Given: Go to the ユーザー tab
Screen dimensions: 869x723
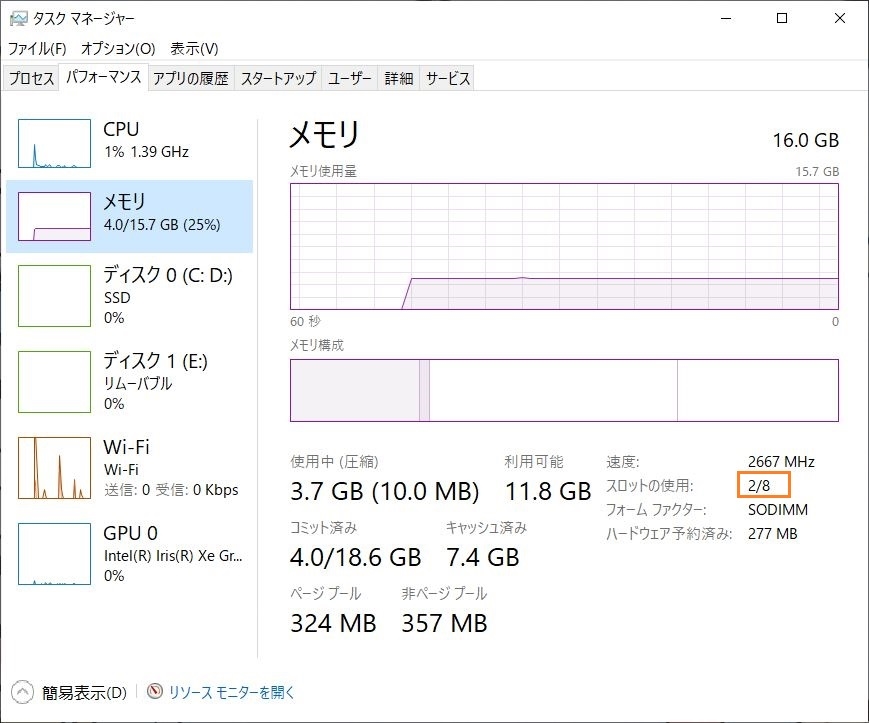Looking at the screenshot, I should point(350,79).
